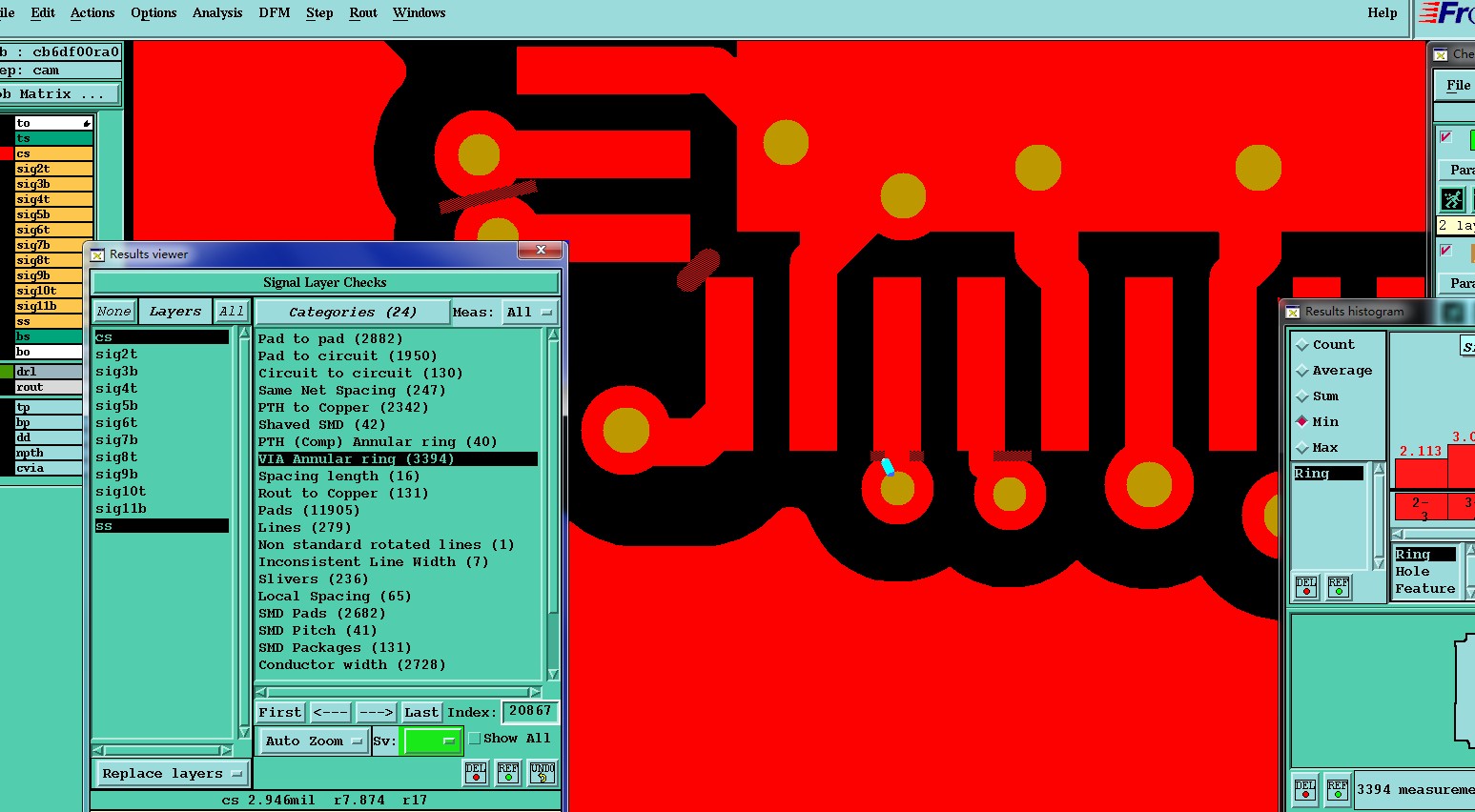Select the Sum radio option

tap(1302, 396)
